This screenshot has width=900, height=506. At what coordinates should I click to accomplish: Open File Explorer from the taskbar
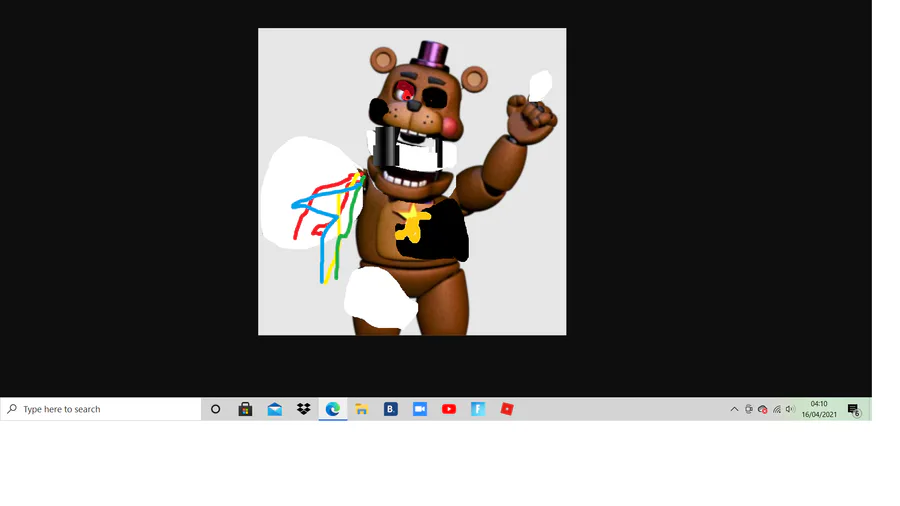coord(362,409)
